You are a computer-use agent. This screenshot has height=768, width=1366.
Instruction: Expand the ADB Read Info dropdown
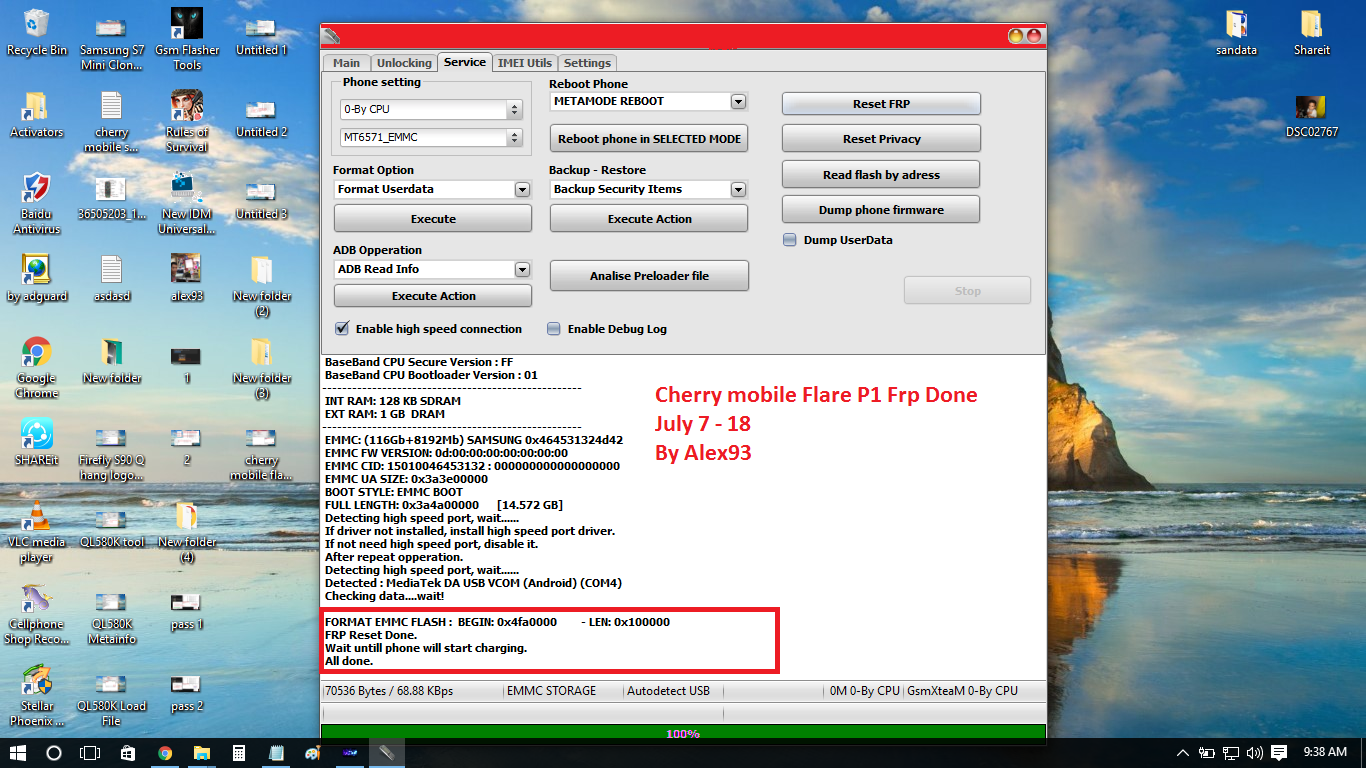pyautogui.click(x=522, y=269)
